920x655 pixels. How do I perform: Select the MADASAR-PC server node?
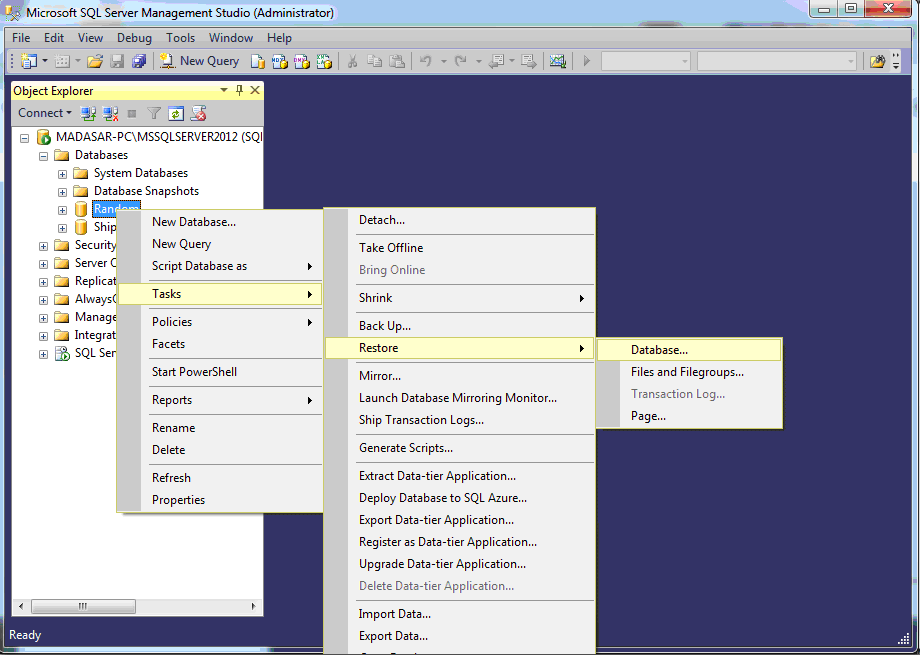pyautogui.click(x=148, y=137)
